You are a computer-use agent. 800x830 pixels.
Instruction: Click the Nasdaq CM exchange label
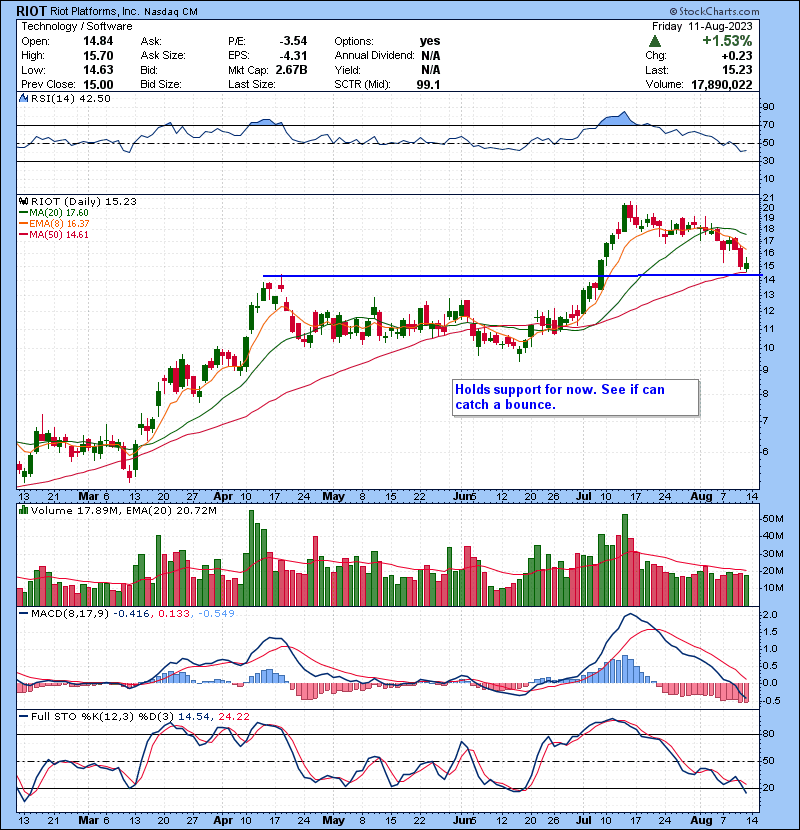171,12
